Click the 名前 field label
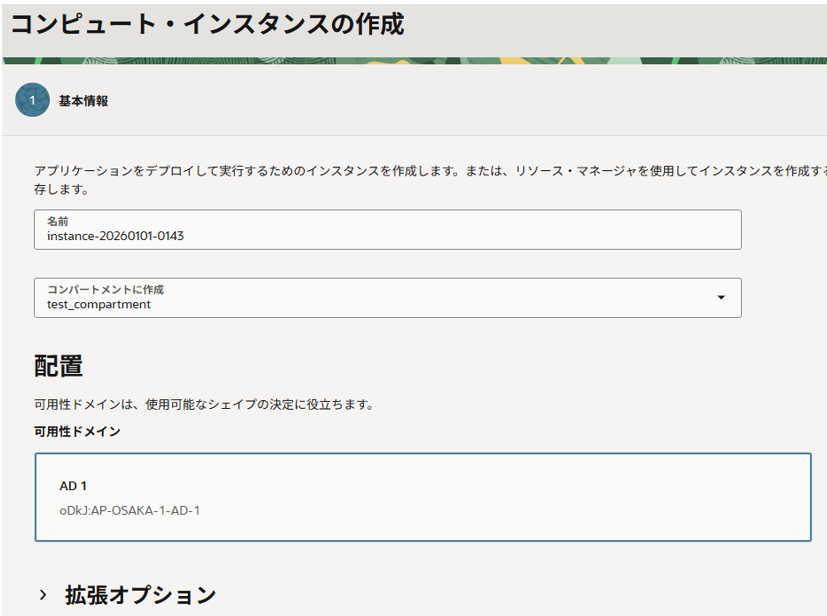The image size is (827, 616). 57,221
